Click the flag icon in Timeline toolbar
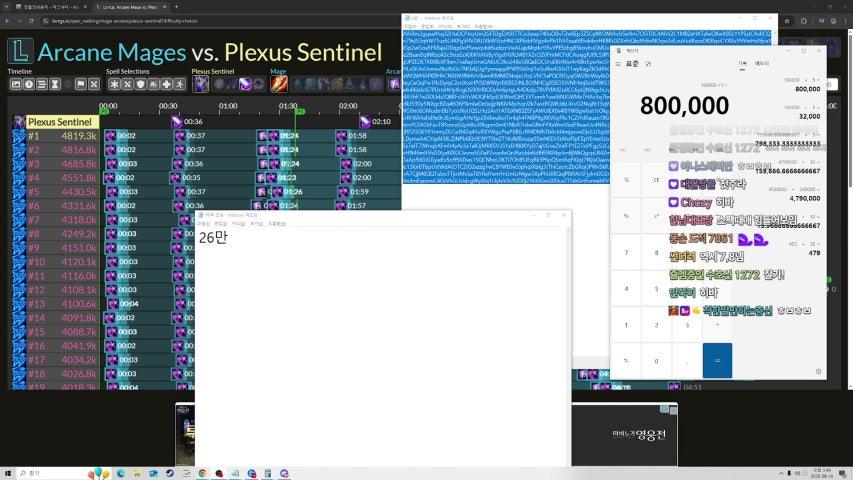Image resolution: width=853 pixels, height=480 pixels. point(81,84)
